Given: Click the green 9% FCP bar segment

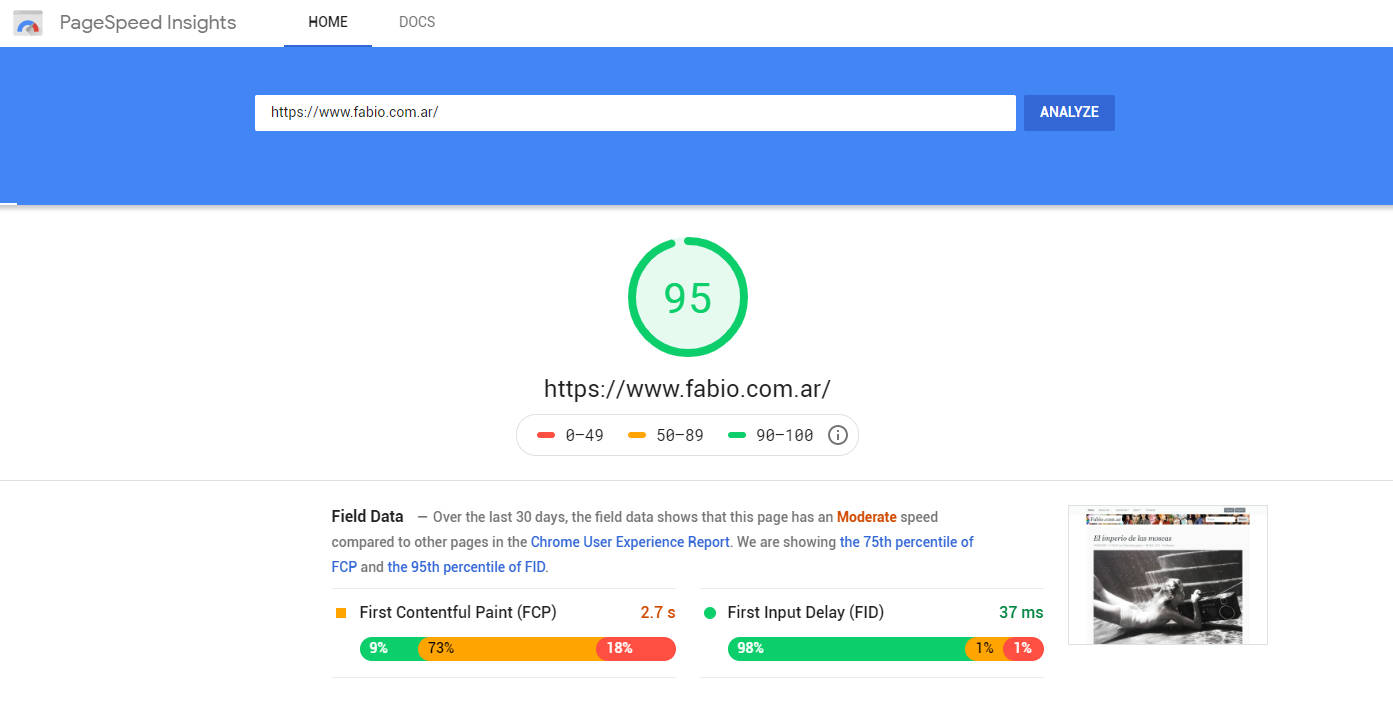Looking at the screenshot, I should (389, 648).
